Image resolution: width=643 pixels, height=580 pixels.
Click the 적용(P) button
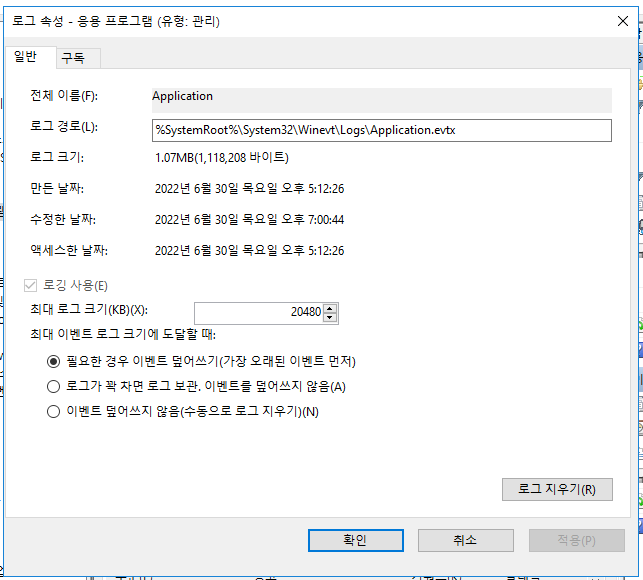(x=577, y=540)
